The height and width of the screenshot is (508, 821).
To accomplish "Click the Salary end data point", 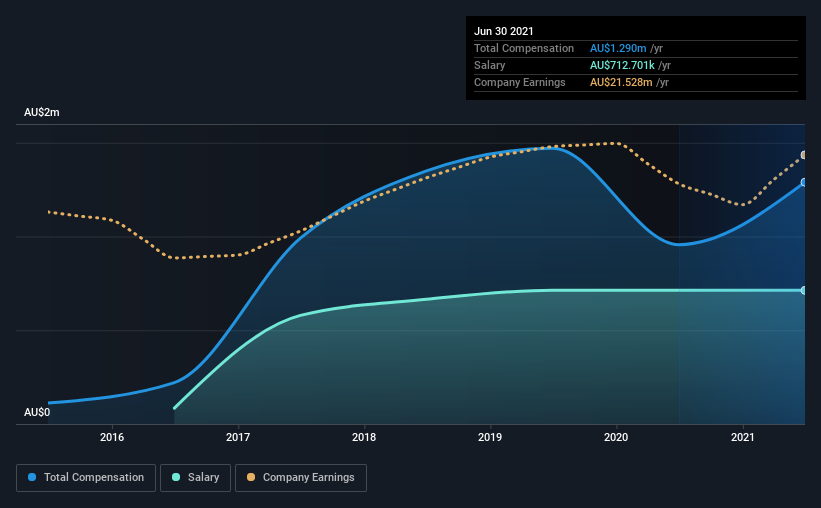I will 804,290.
